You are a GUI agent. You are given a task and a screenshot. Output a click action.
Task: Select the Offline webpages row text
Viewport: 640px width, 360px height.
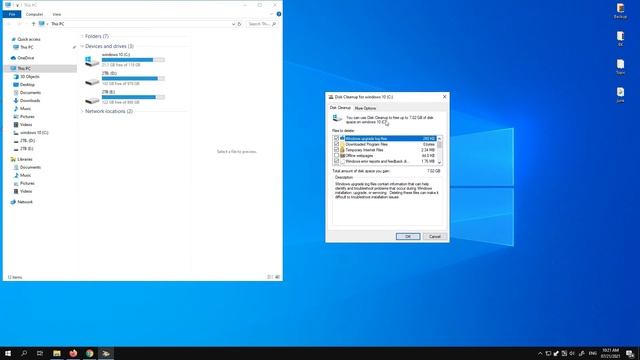coord(359,156)
